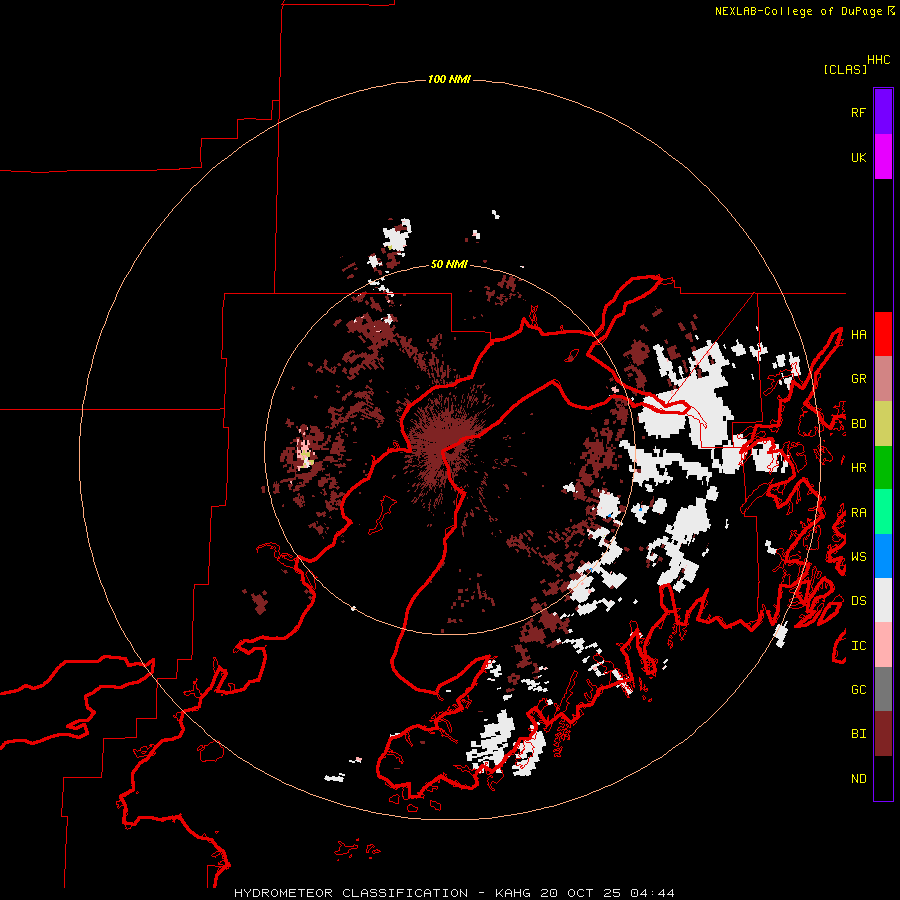Click the RF purple legend swatch
Screen dimensions: 900x900
tap(883, 112)
